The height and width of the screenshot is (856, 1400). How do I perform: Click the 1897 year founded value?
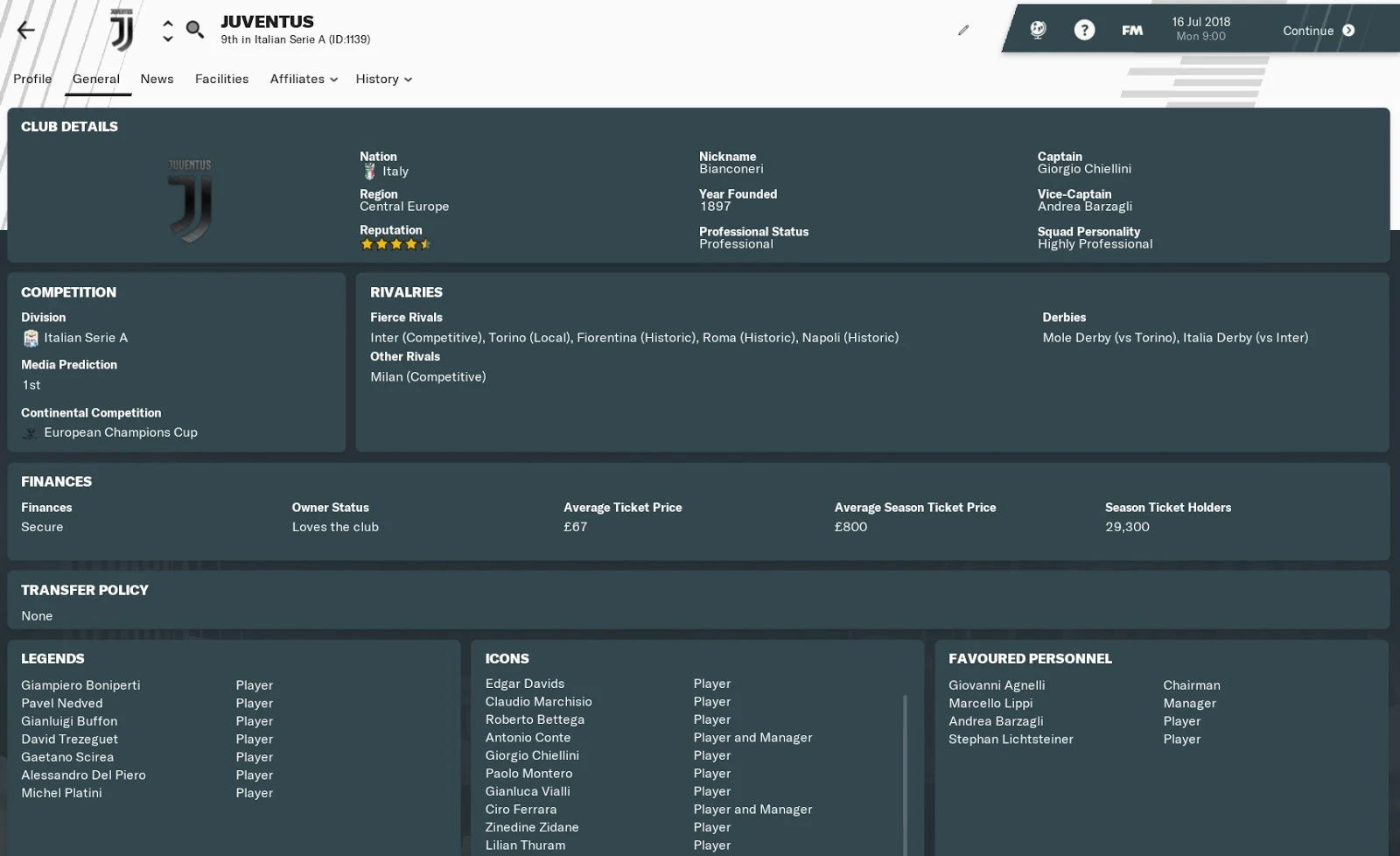[715, 207]
